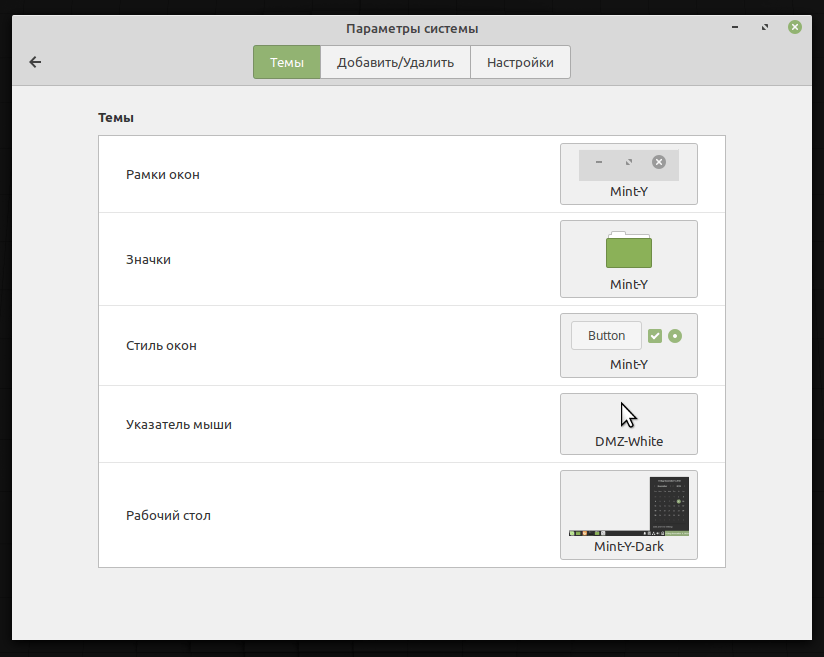Click the green folder icon preview
824x657 pixels.
point(629,250)
